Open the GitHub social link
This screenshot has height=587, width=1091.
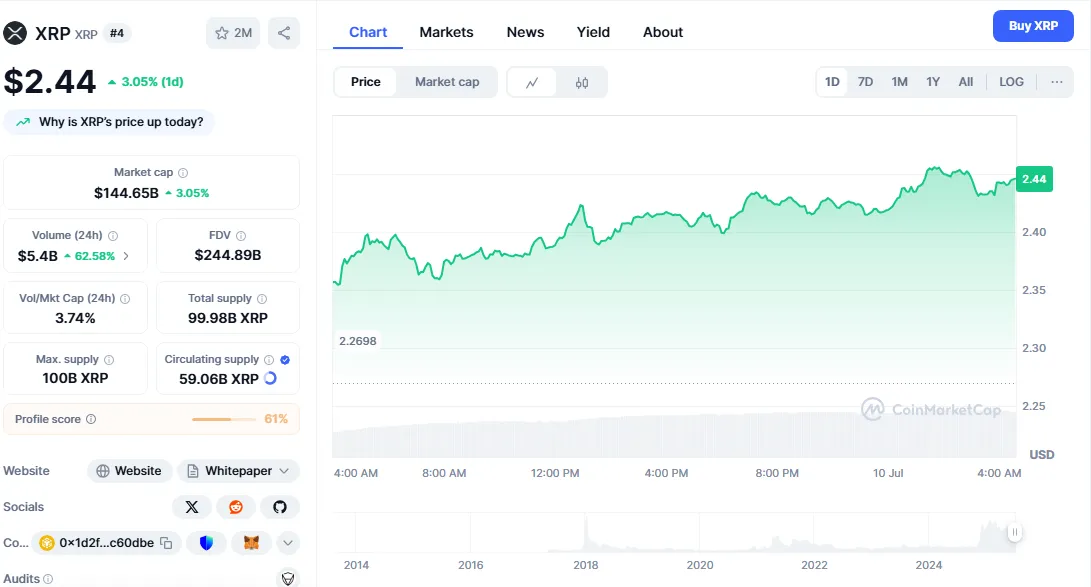coord(280,507)
